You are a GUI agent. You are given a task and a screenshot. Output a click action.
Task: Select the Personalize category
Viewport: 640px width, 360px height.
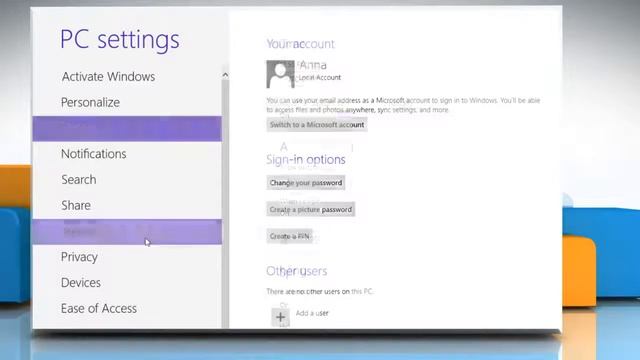click(90, 102)
